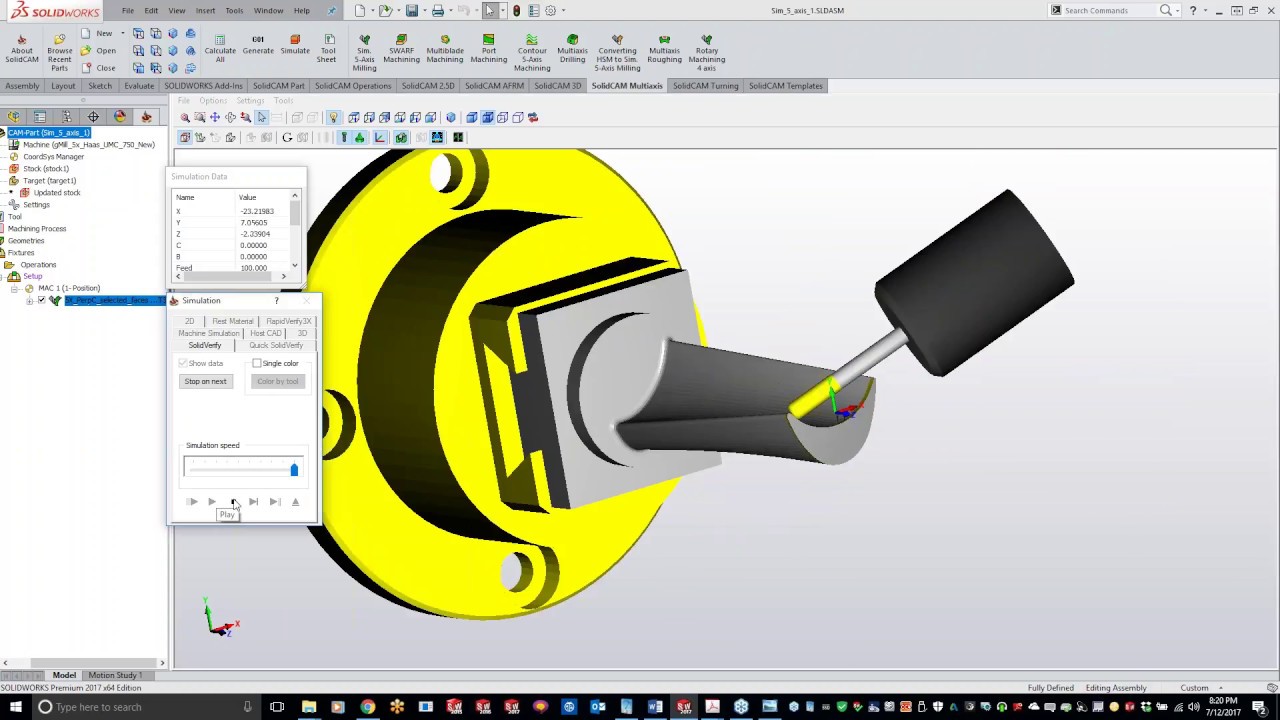Switch to SolidCAM 2.5D tab
The image size is (1280, 720).
click(428, 86)
